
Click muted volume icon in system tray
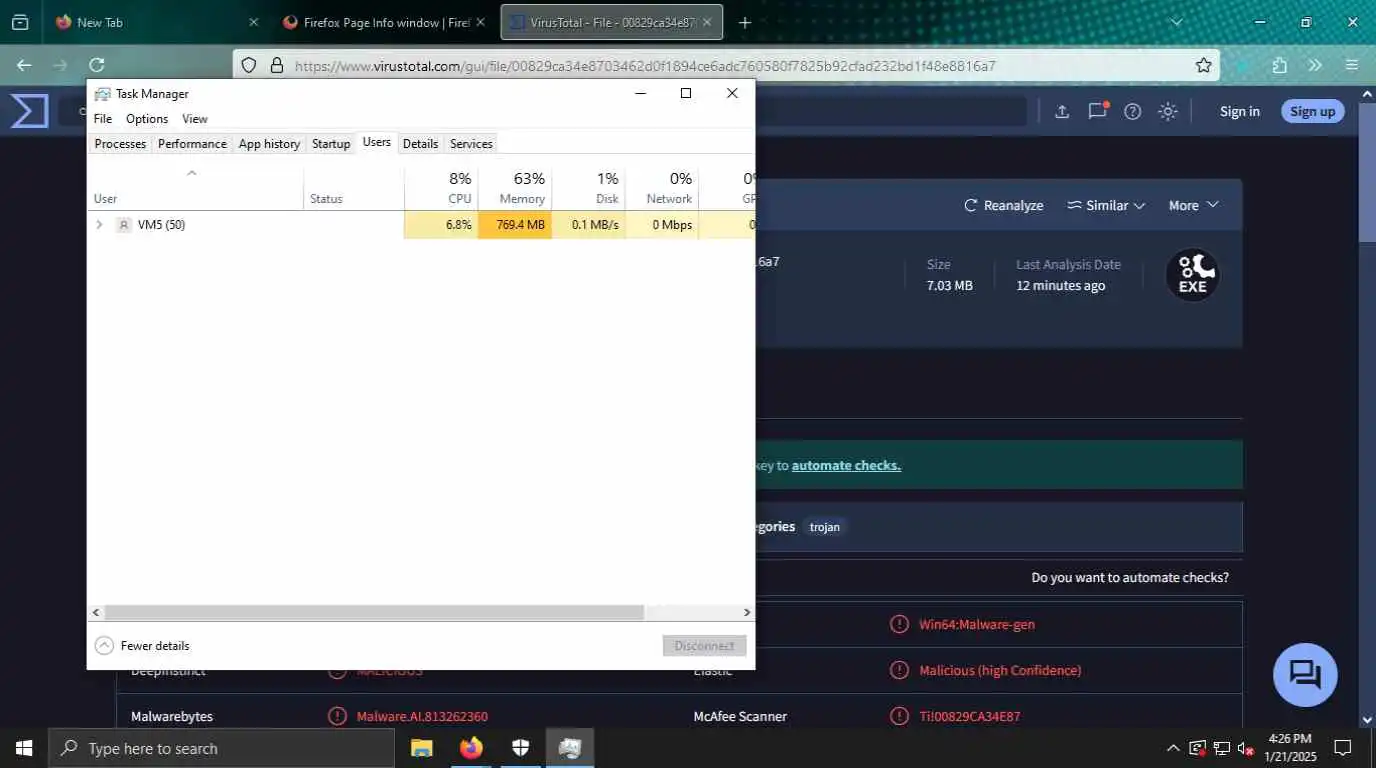pyautogui.click(x=1246, y=748)
